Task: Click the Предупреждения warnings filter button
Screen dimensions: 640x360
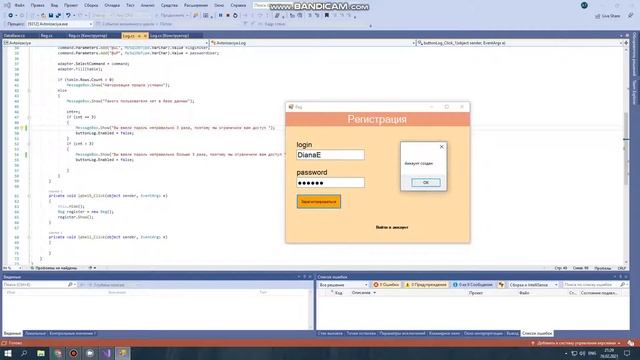Action: pos(426,284)
